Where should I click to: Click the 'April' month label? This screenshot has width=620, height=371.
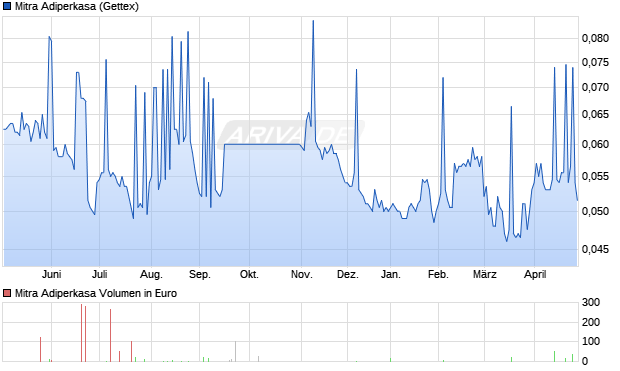(535, 274)
